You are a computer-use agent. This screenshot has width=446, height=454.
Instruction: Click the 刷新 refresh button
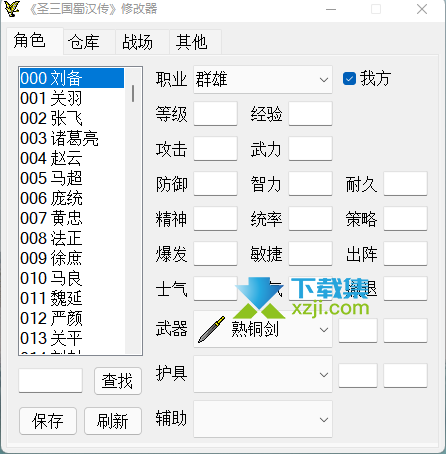113,421
